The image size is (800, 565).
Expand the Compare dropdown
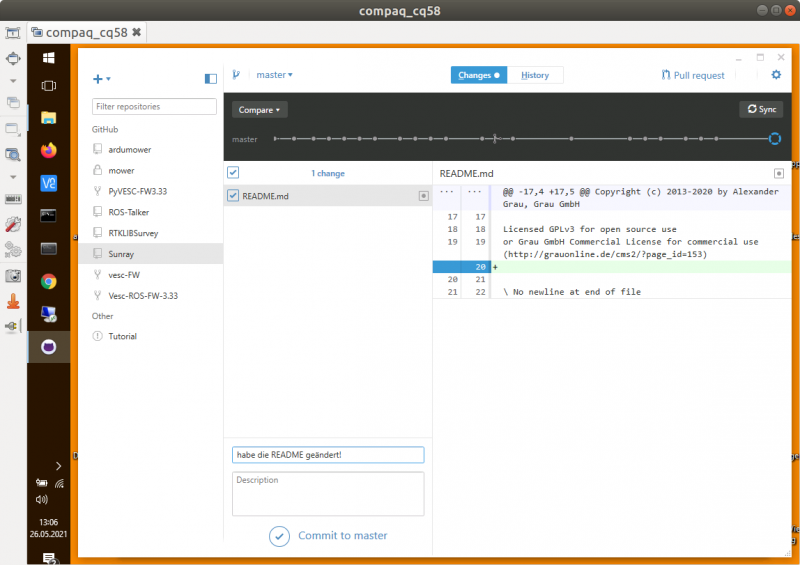[x=259, y=110]
